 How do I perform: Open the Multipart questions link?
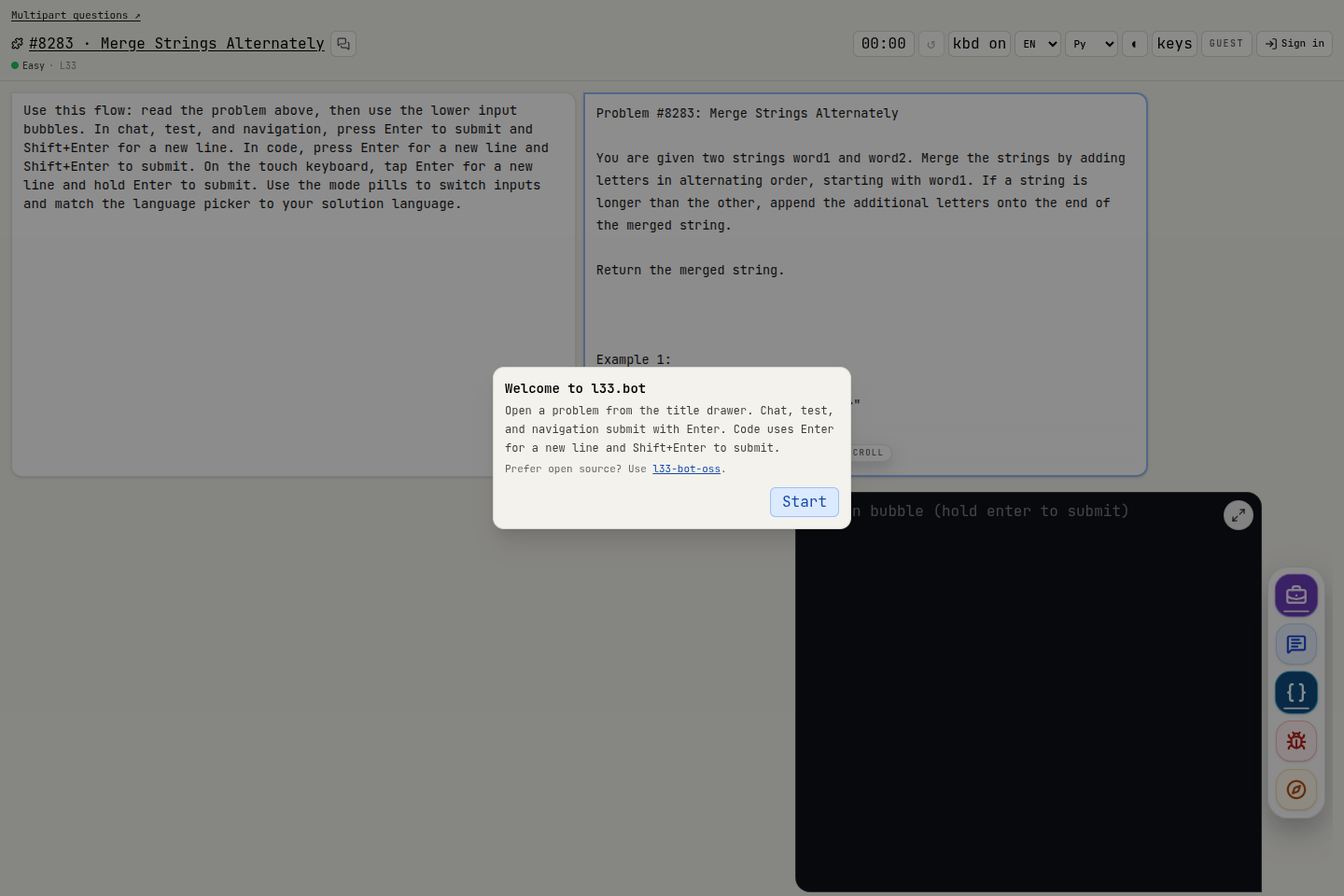pyautogui.click(x=76, y=15)
